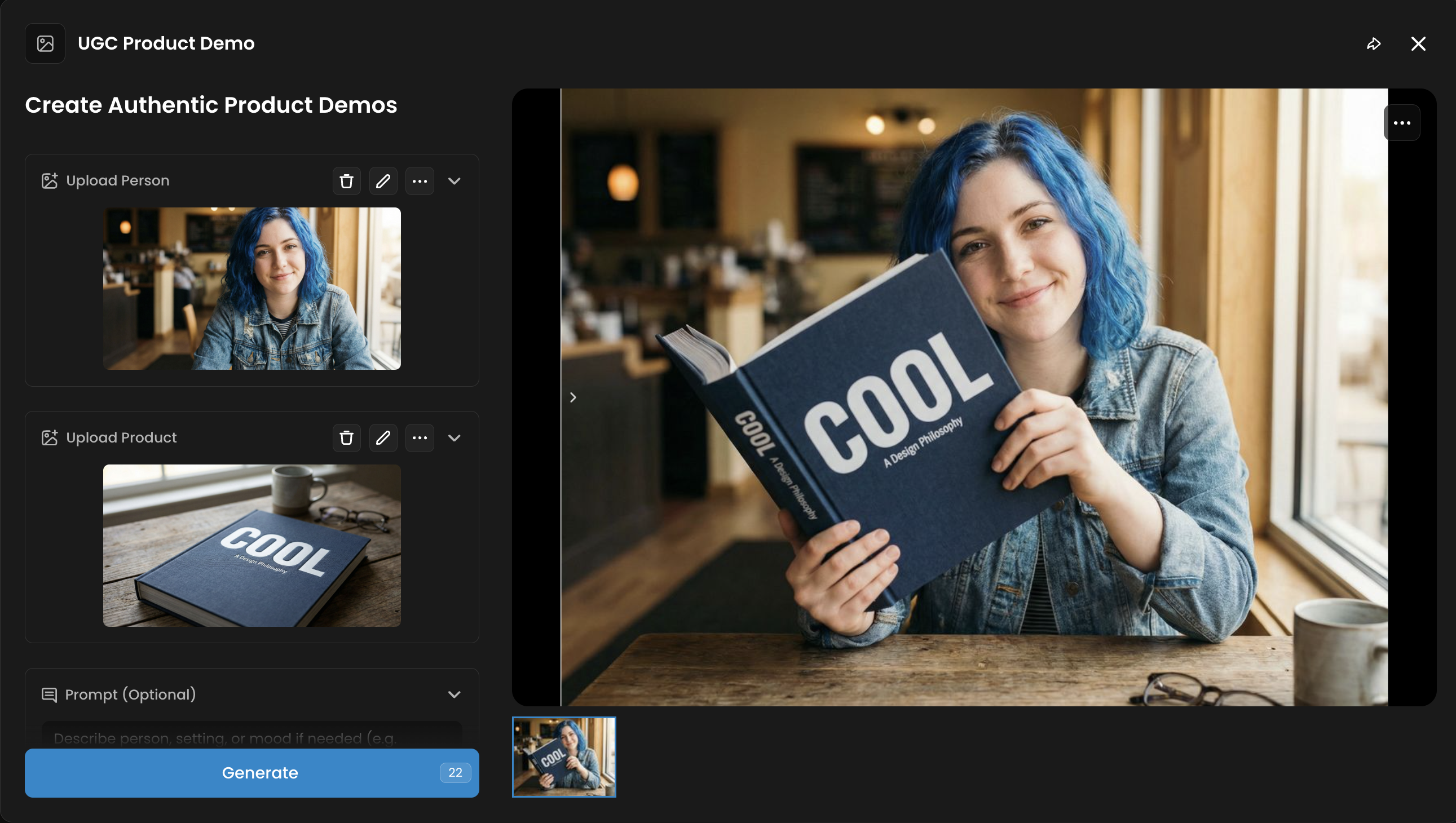Click the arrow on preview's left edge

pyautogui.click(x=573, y=397)
